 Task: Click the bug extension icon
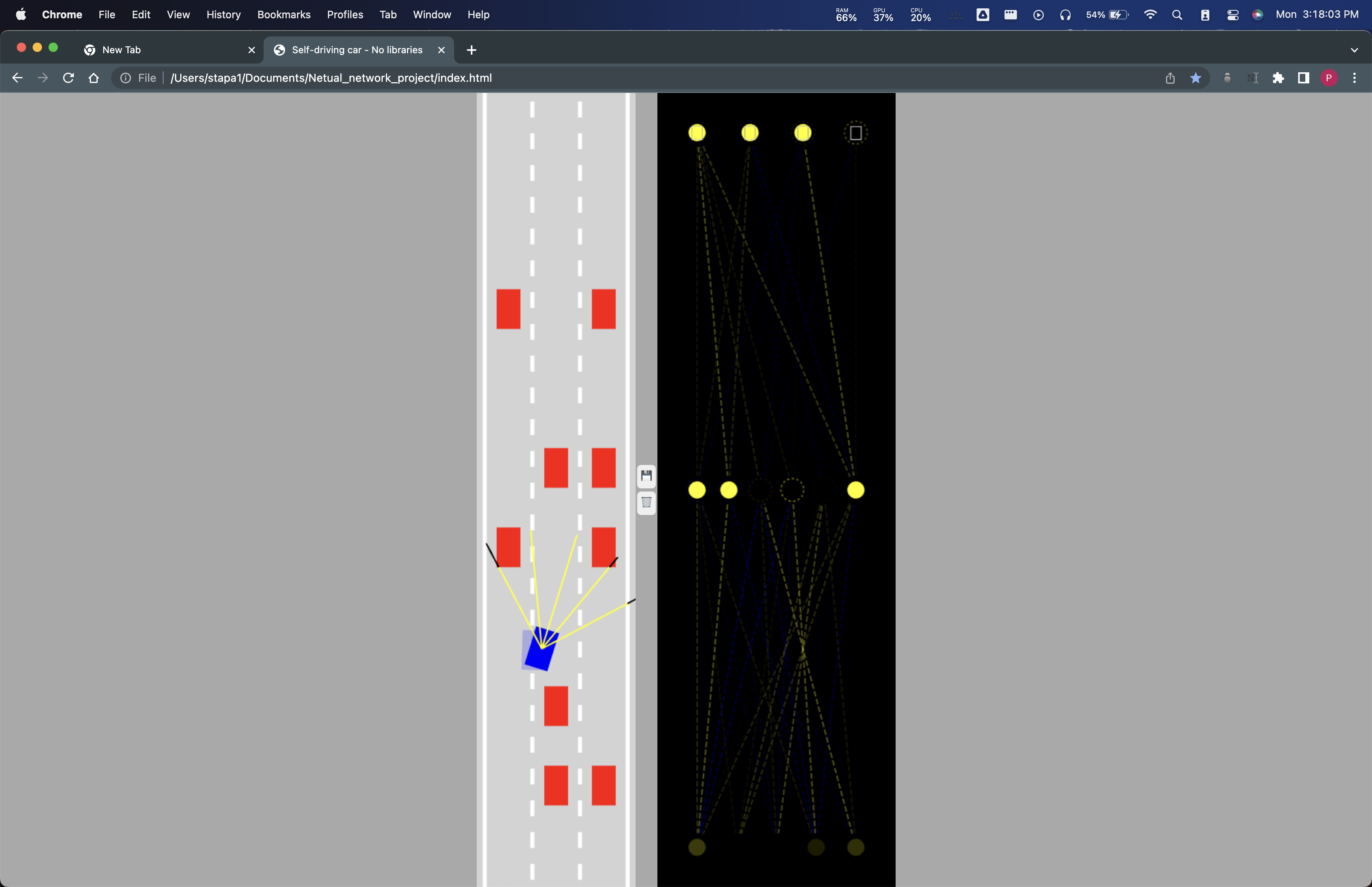pyautogui.click(x=1227, y=78)
